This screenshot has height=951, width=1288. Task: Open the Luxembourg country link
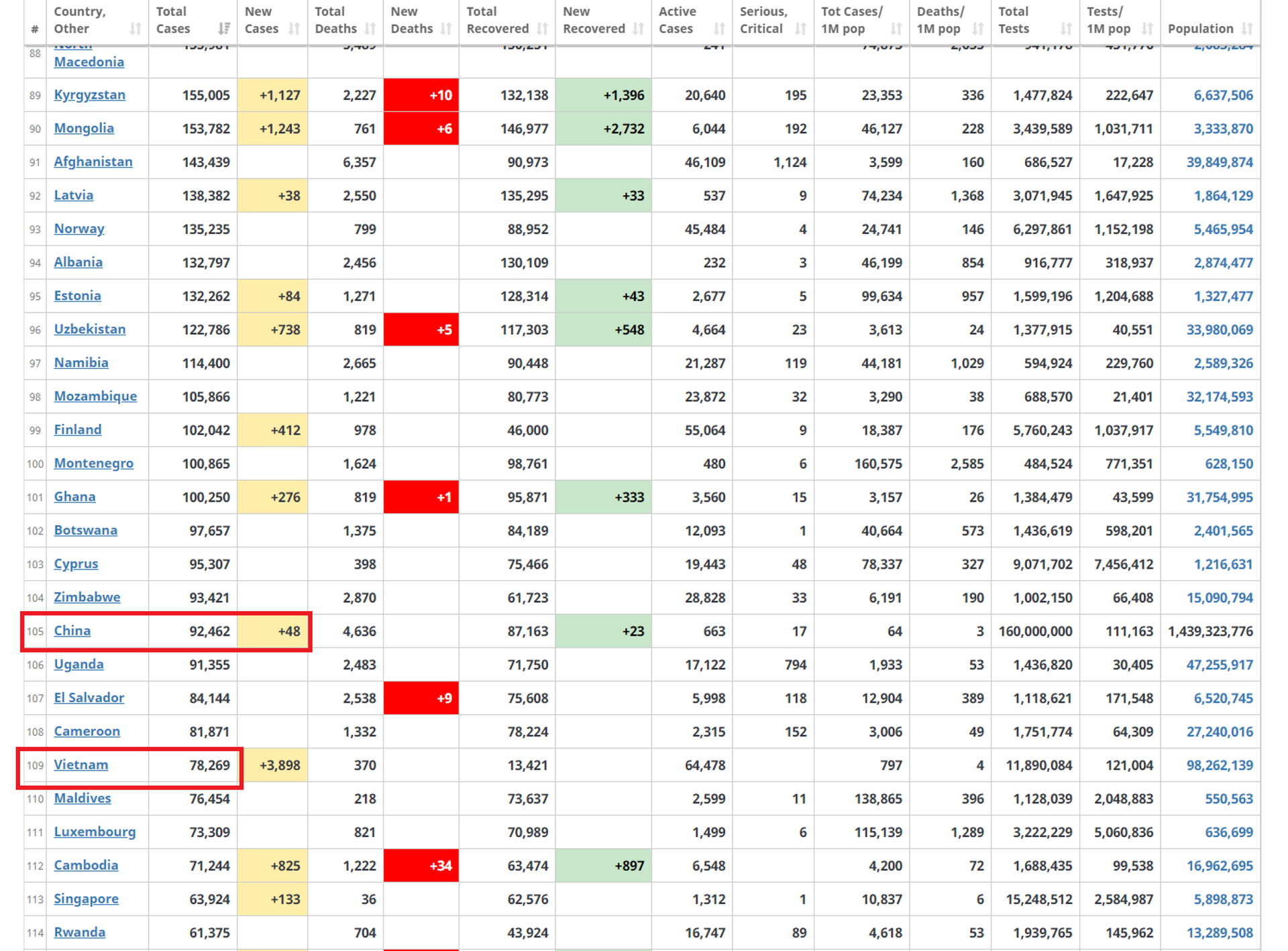pyautogui.click(x=95, y=832)
